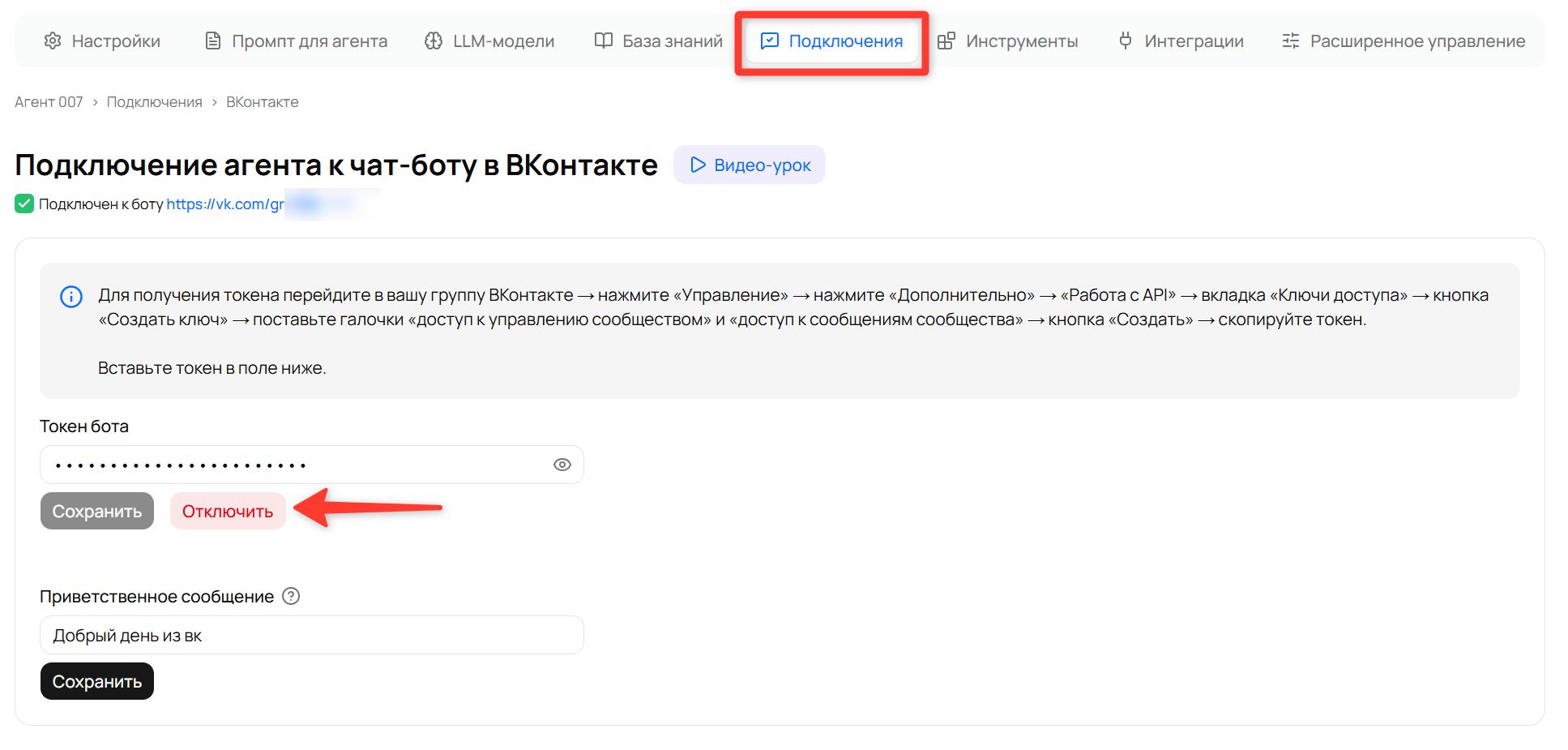Play the Видео-урок tutorial

(750, 165)
